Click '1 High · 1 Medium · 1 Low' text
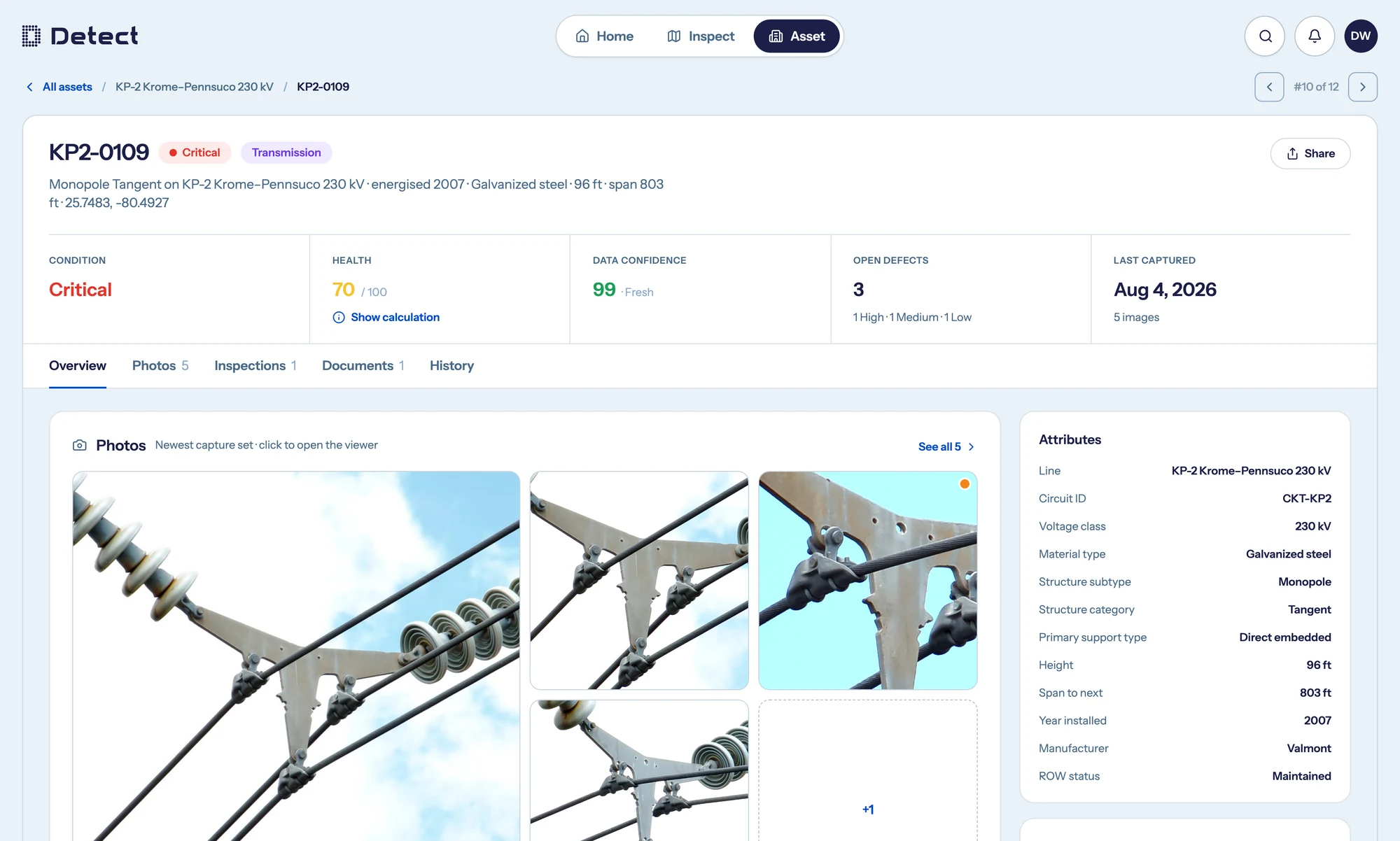The width and height of the screenshot is (1400, 841). point(912,317)
